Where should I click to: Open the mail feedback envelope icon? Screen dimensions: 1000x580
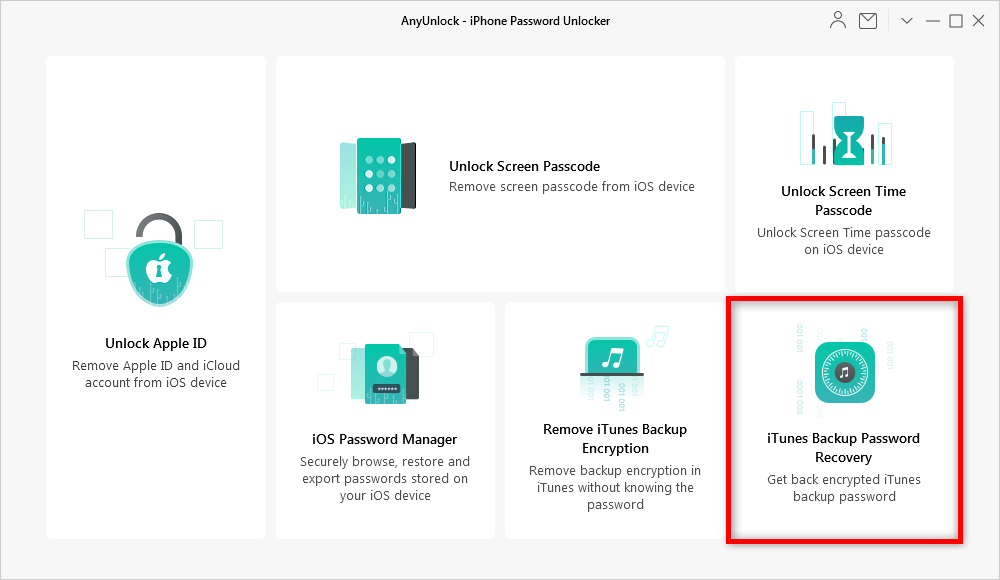(867, 21)
